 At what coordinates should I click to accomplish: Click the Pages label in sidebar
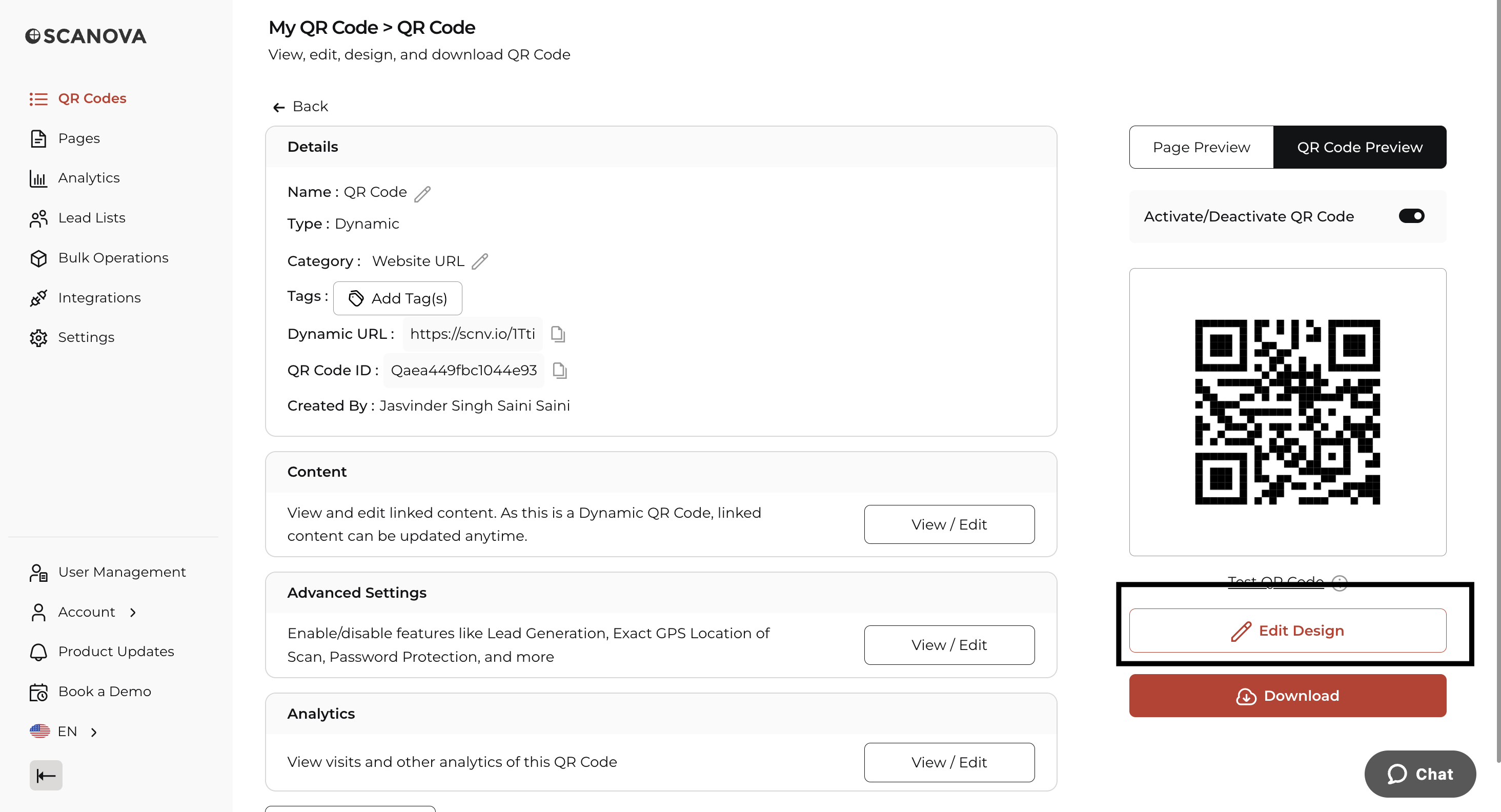click(x=78, y=138)
